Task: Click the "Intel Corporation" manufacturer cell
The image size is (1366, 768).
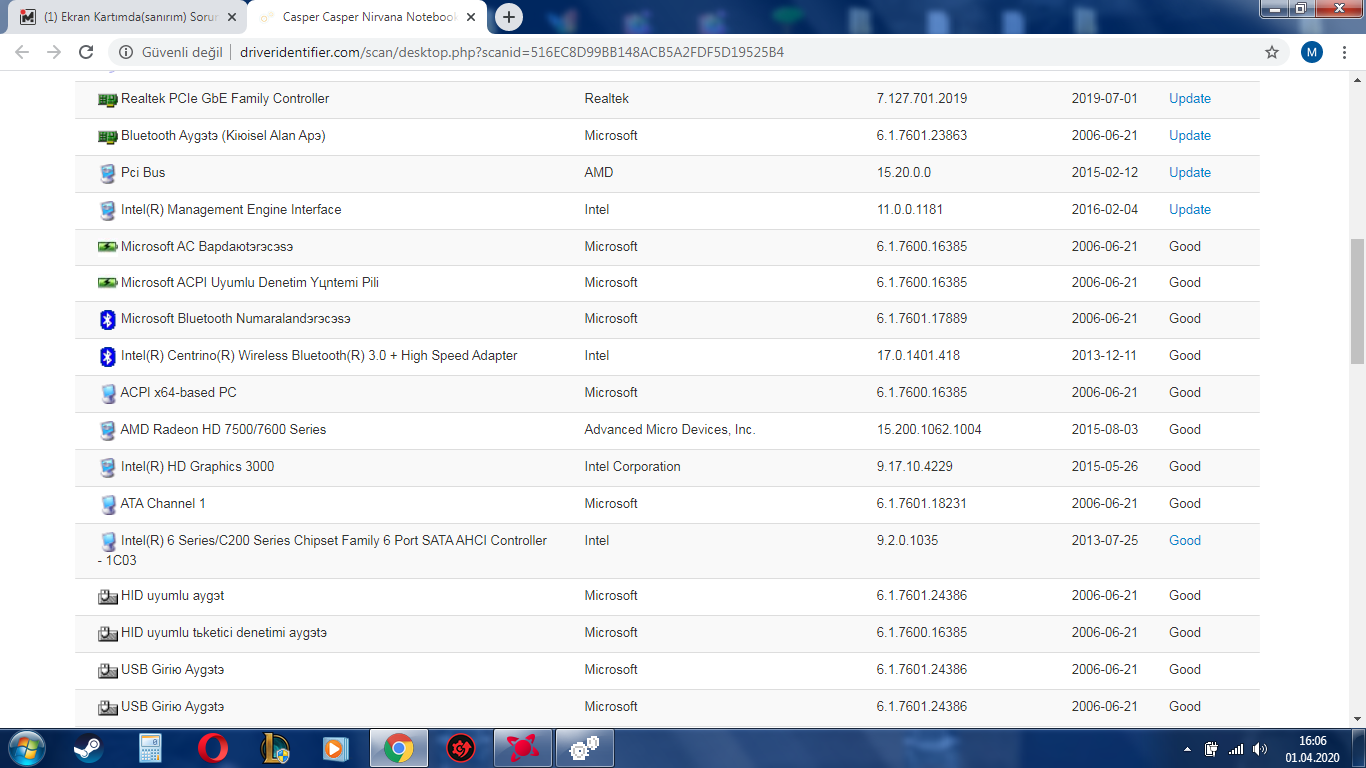Action: (x=633, y=467)
